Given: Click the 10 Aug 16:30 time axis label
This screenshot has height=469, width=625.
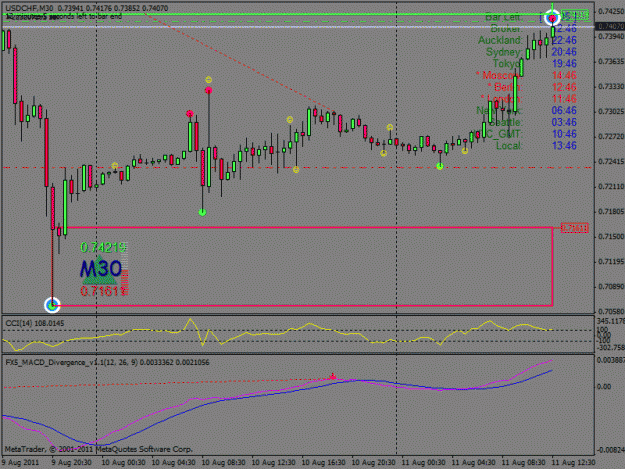Looking at the screenshot, I should (323, 463).
